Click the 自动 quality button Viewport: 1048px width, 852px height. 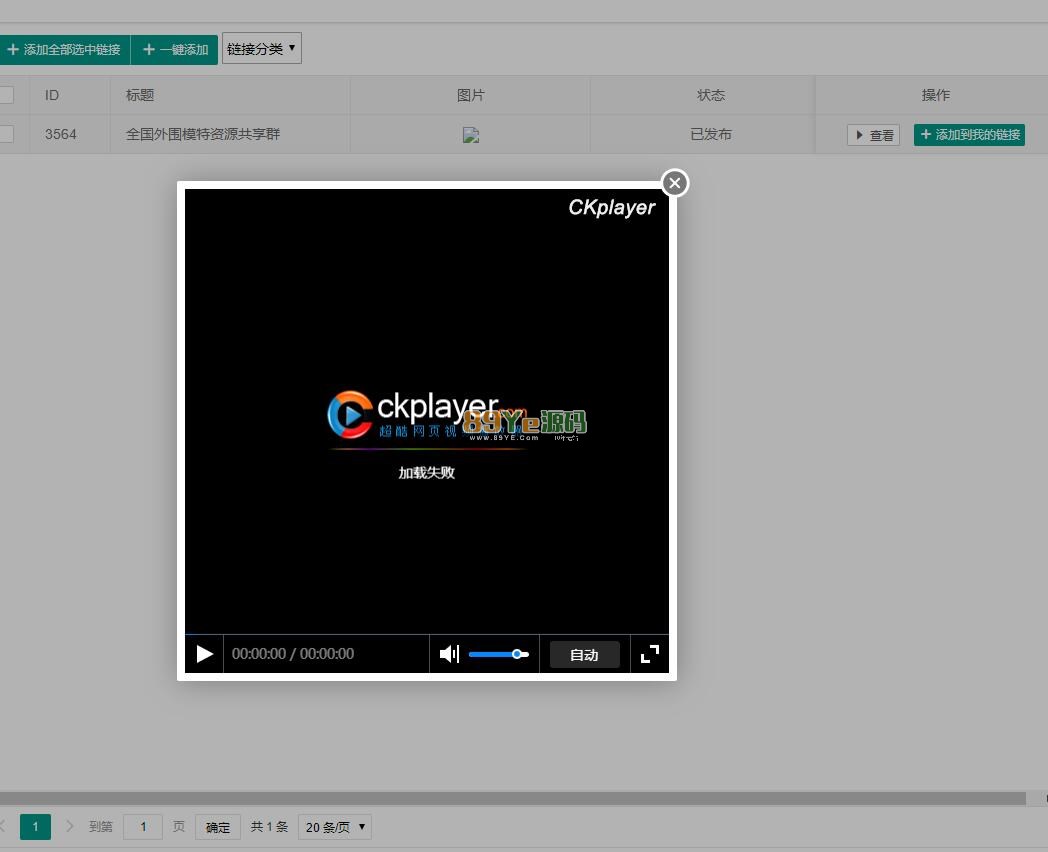(x=584, y=654)
